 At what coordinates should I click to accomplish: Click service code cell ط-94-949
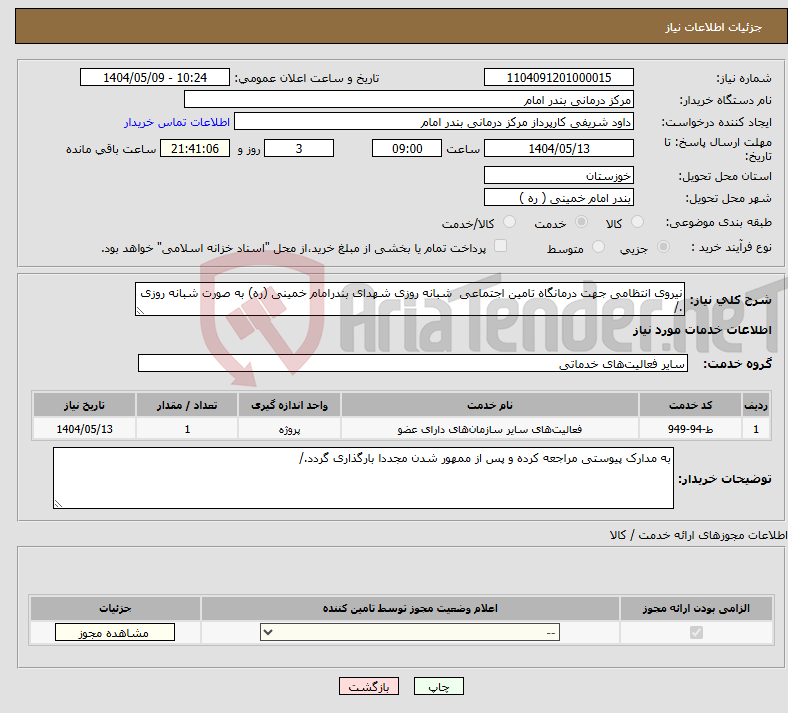click(x=691, y=429)
